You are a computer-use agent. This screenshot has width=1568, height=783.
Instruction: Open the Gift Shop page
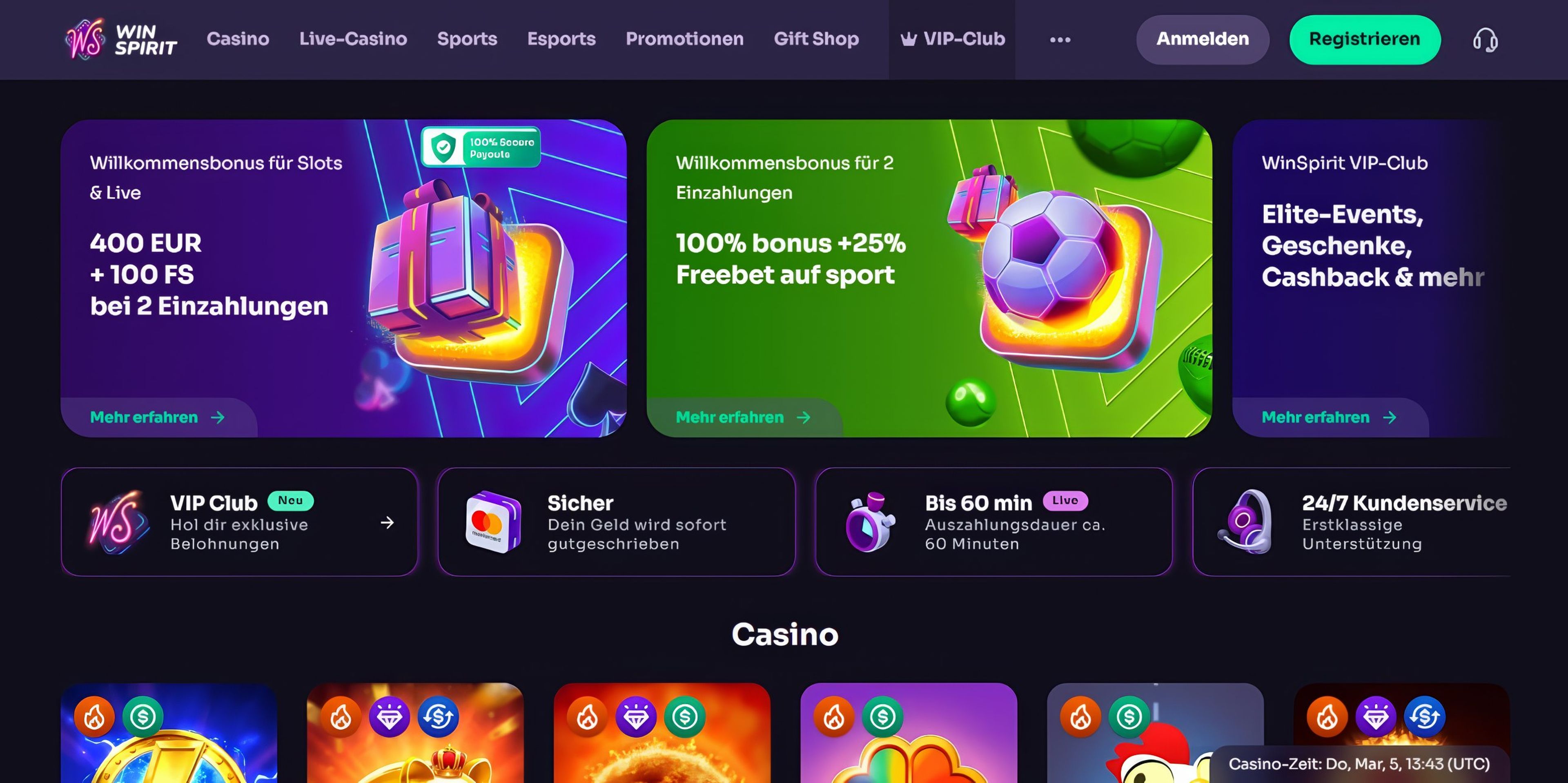point(816,39)
